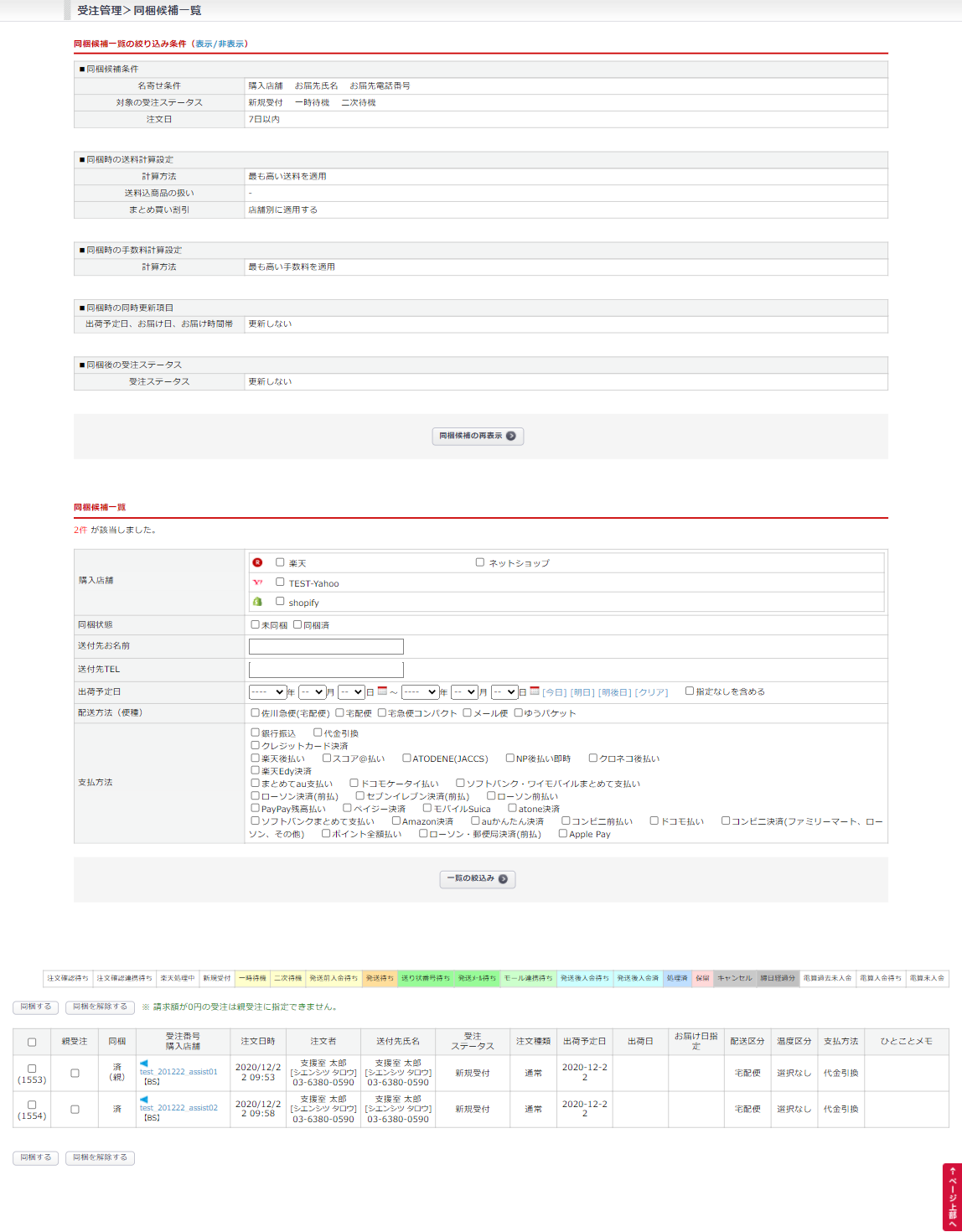Switch to the 処理済 status tab
This screenshot has width=962, height=1232.
pos(677,978)
